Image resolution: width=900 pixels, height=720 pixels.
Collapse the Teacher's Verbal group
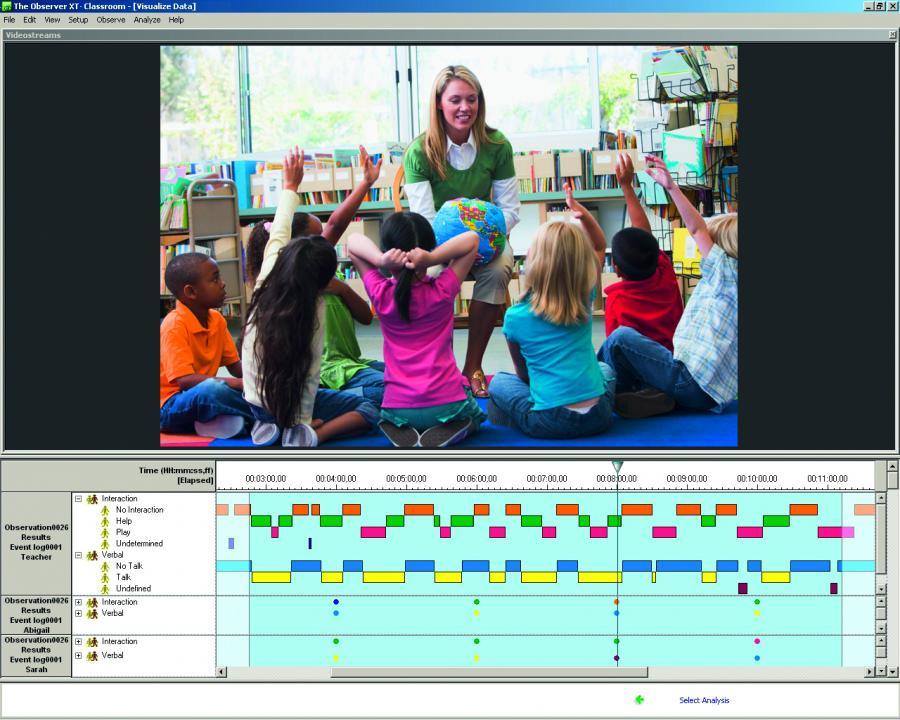coord(79,555)
